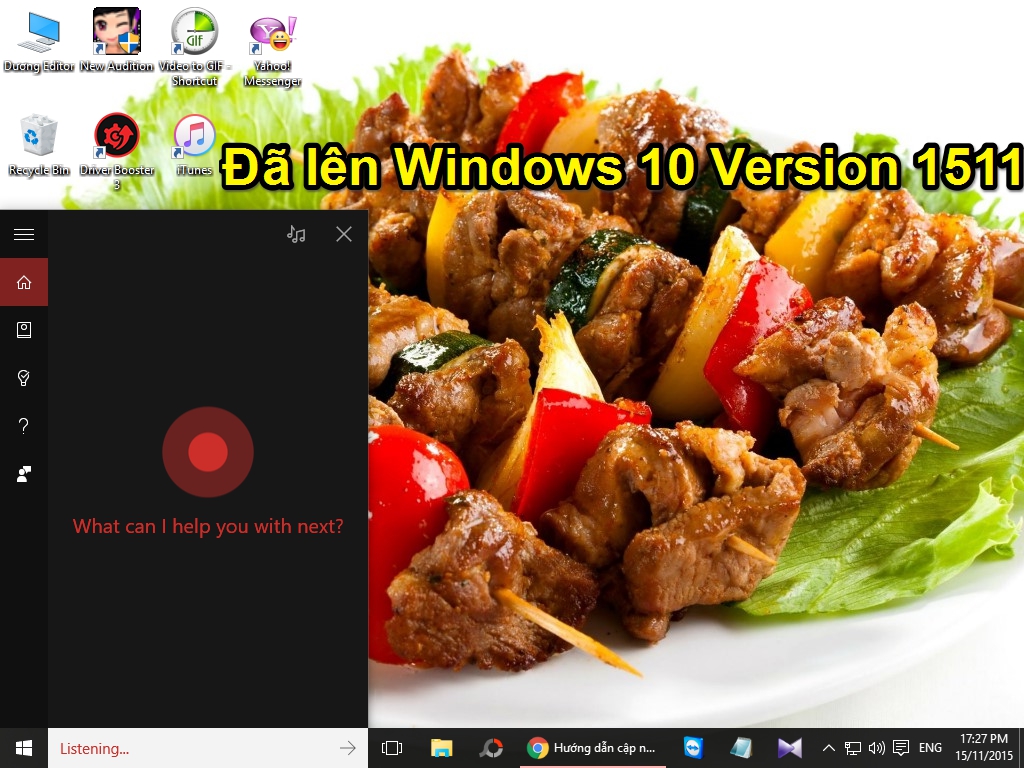Viewport: 1024px width, 768px height.
Task: Switch to Chrome window Hướng dẫn cập n...
Action: point(593,748)
